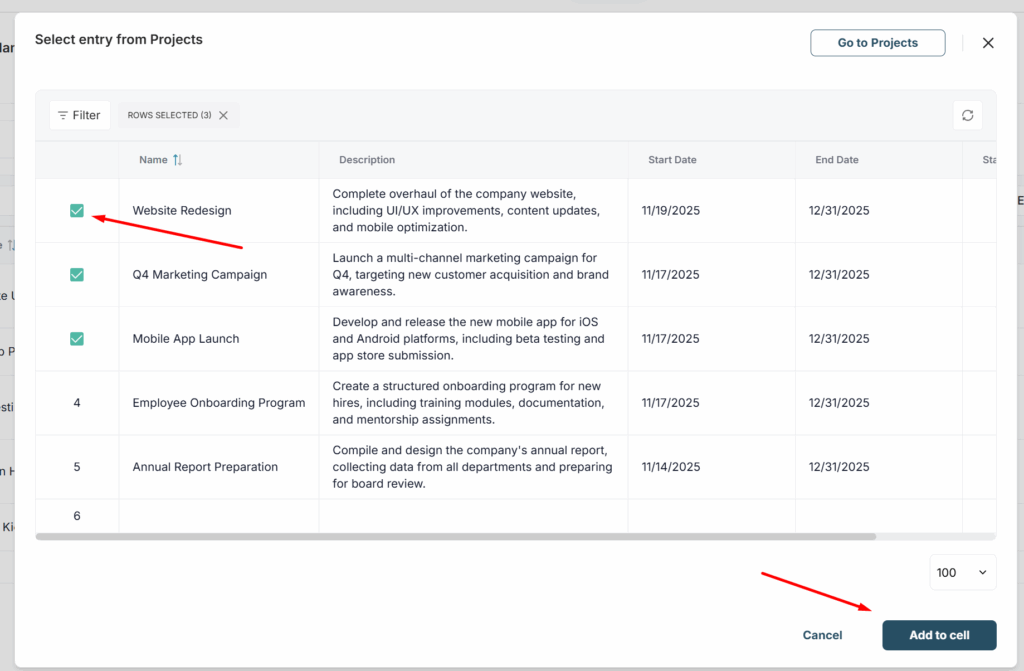Uncheck the Q4 Marketing Campaign checkbox

coord(77,275)
